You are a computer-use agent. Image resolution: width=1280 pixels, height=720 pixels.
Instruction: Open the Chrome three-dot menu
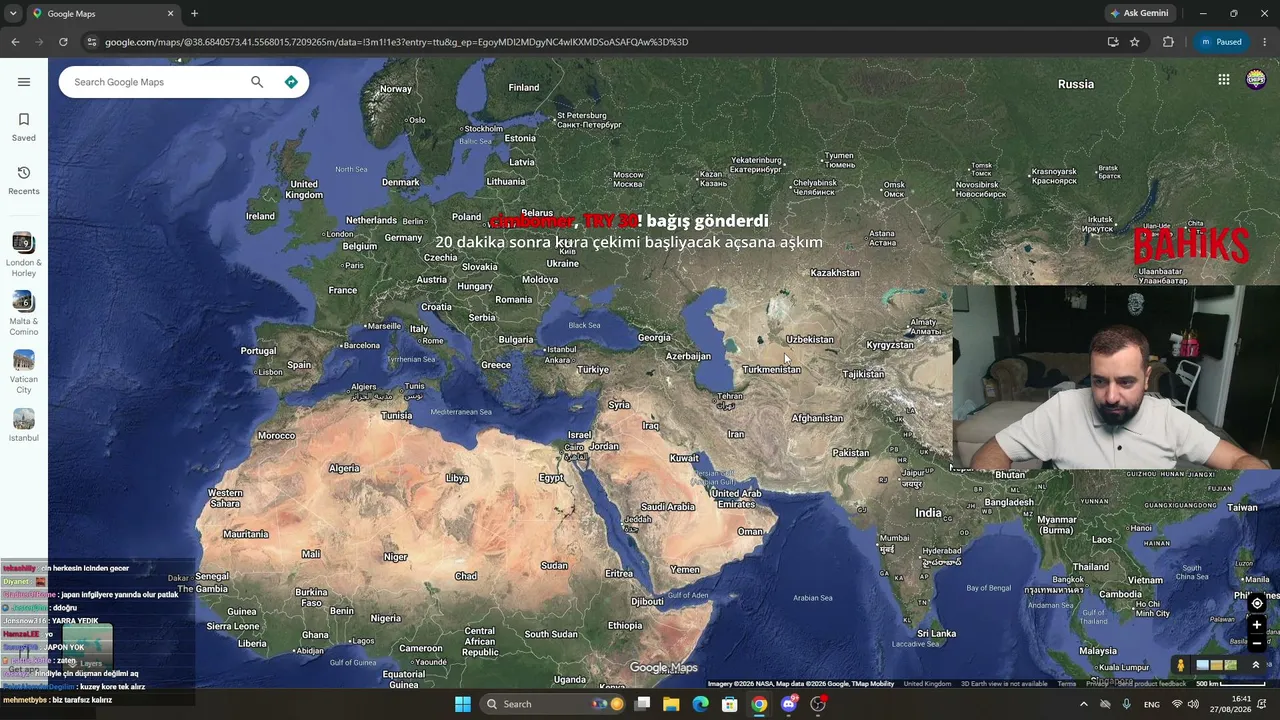point(1265,42)
